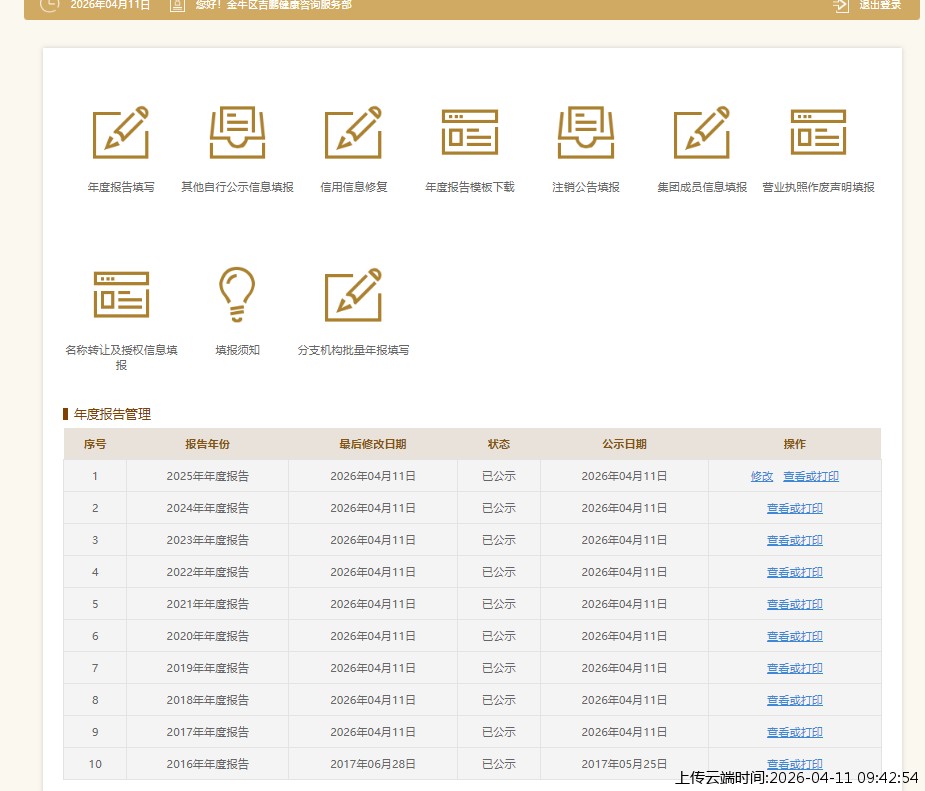This screenshot has width=925, height=791.
Task: Click 查看或打印 for 2017年度报告
Action: (795, 732)
